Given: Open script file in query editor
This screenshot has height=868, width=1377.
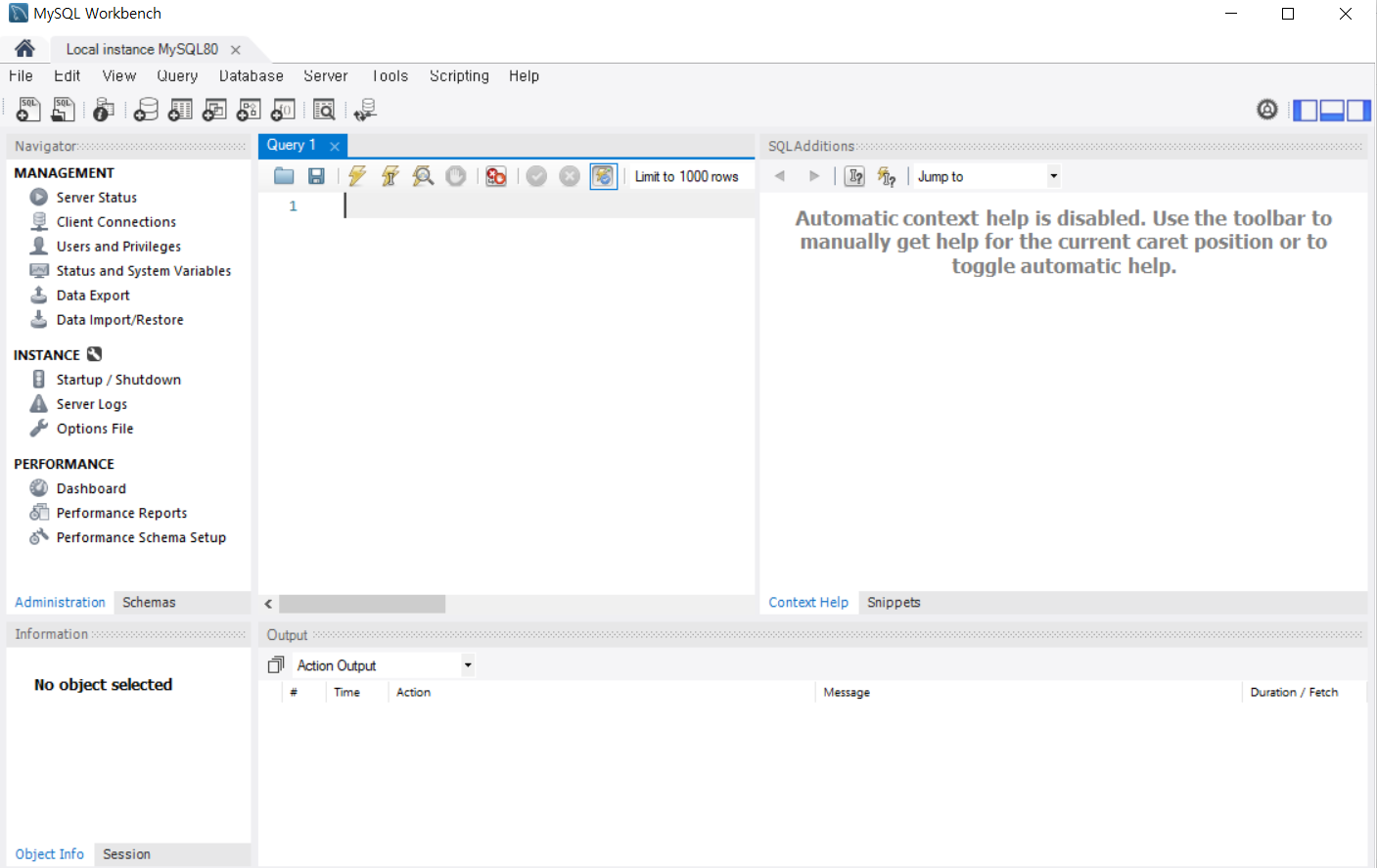Looking at the screenshot, I should 284,176.
